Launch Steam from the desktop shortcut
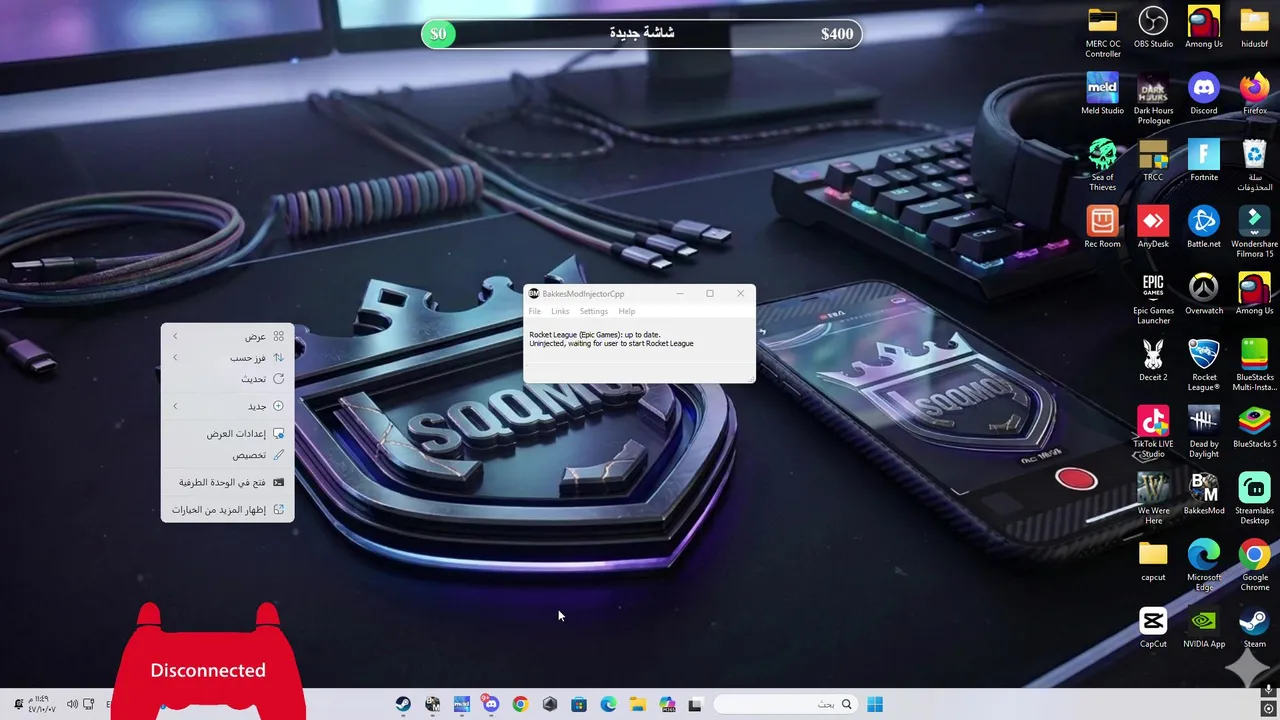The image size is (1280, 720). (x=1254, y=628)
